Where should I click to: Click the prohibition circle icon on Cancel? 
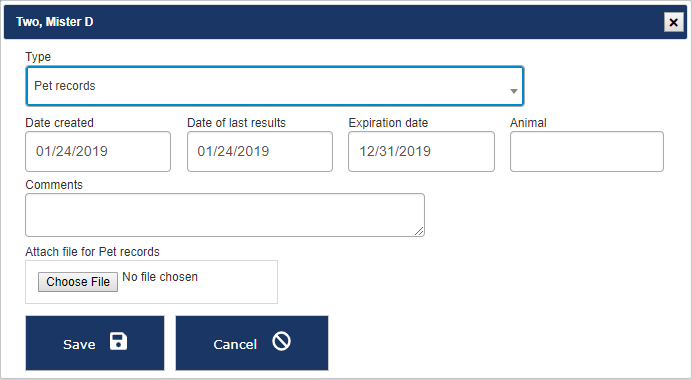coord(282,341)
